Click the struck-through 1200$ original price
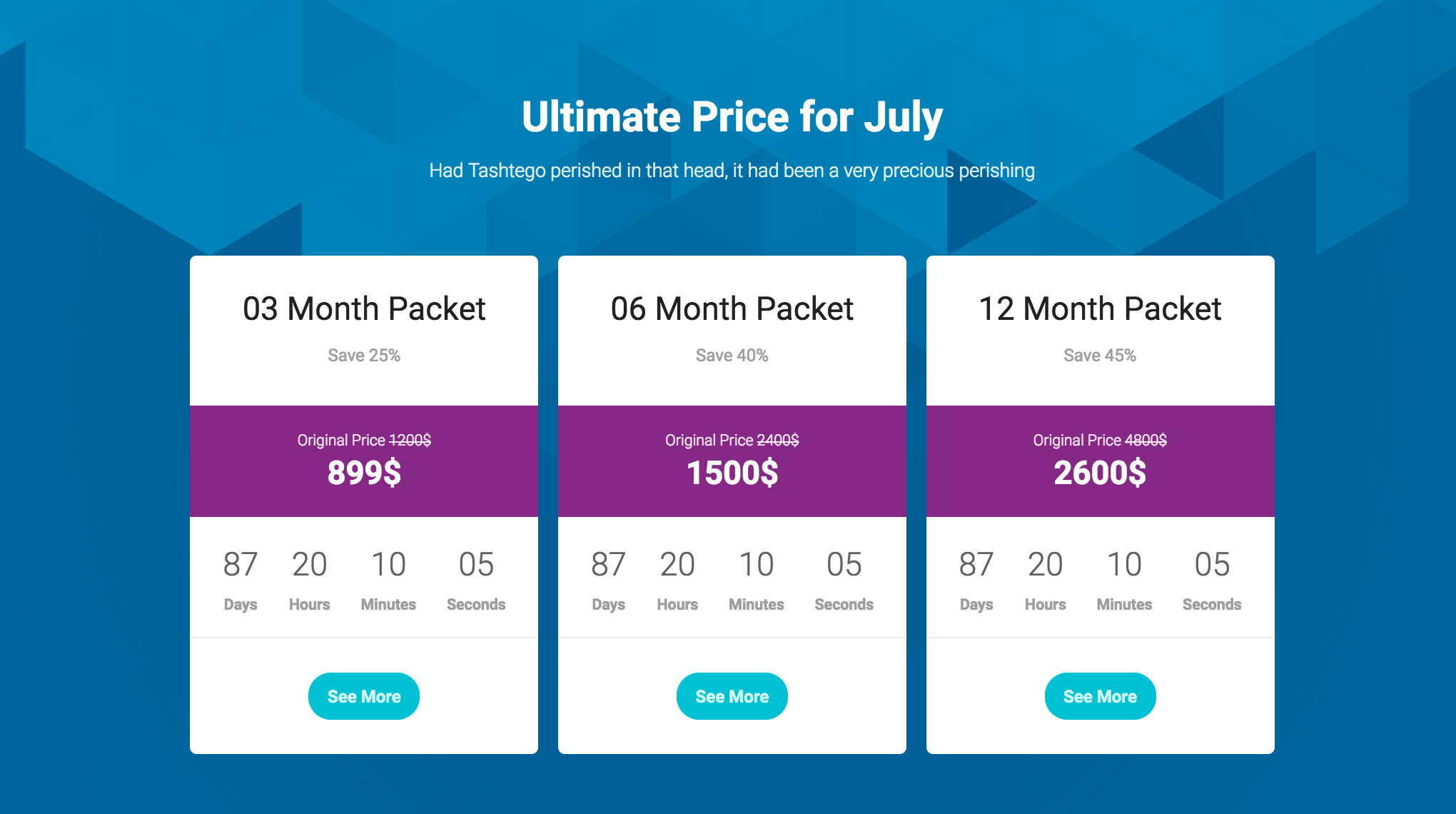 [410, 440]
